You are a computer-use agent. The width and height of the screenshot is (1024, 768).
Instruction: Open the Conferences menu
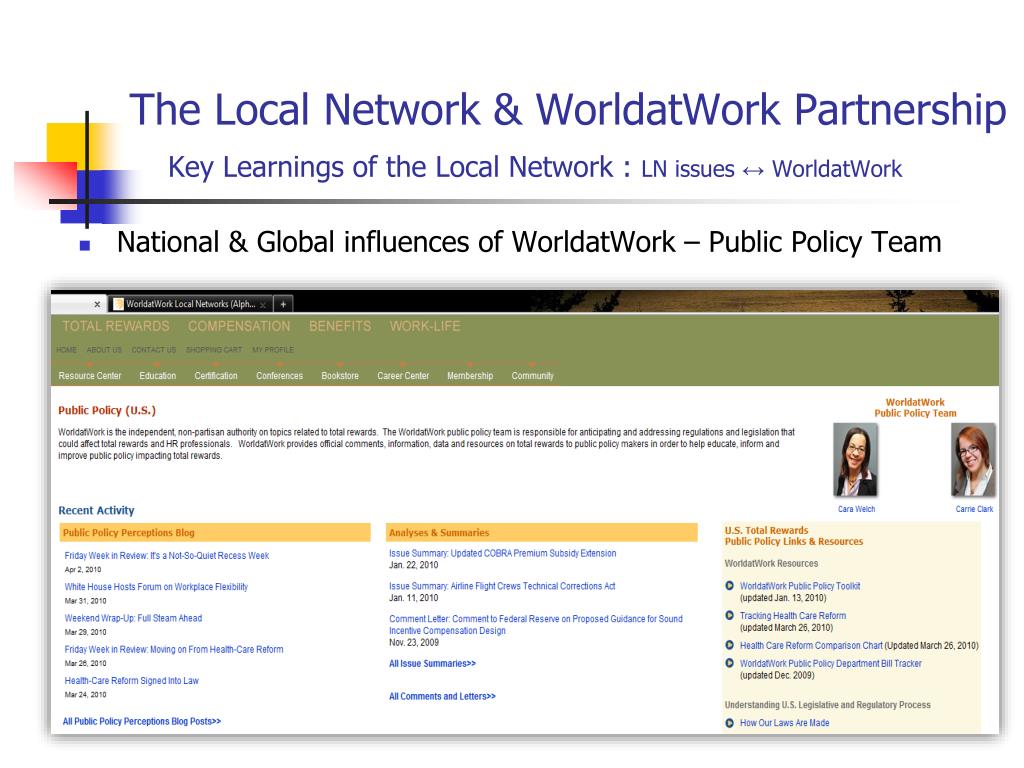280,376
